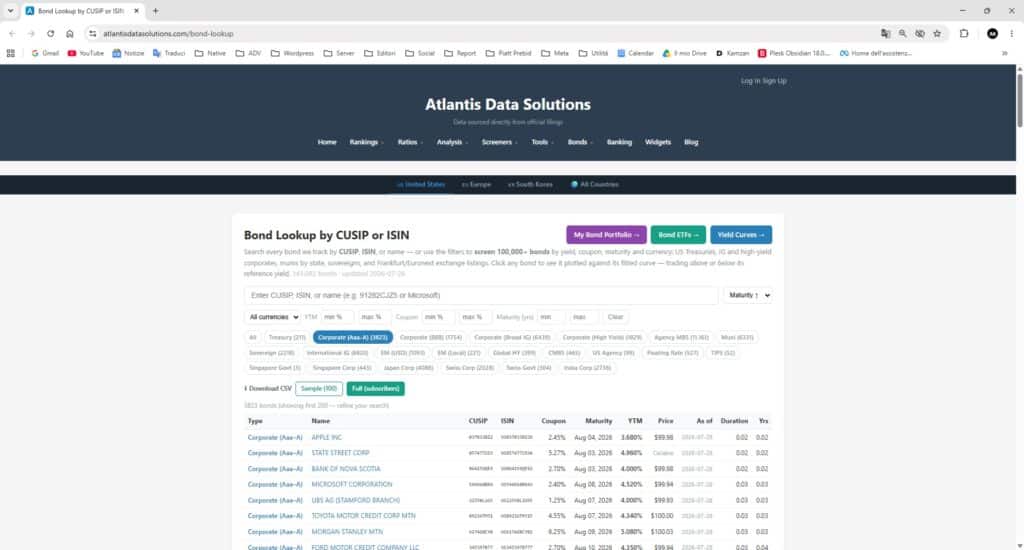Open the APPLE INC bond link

327,437
